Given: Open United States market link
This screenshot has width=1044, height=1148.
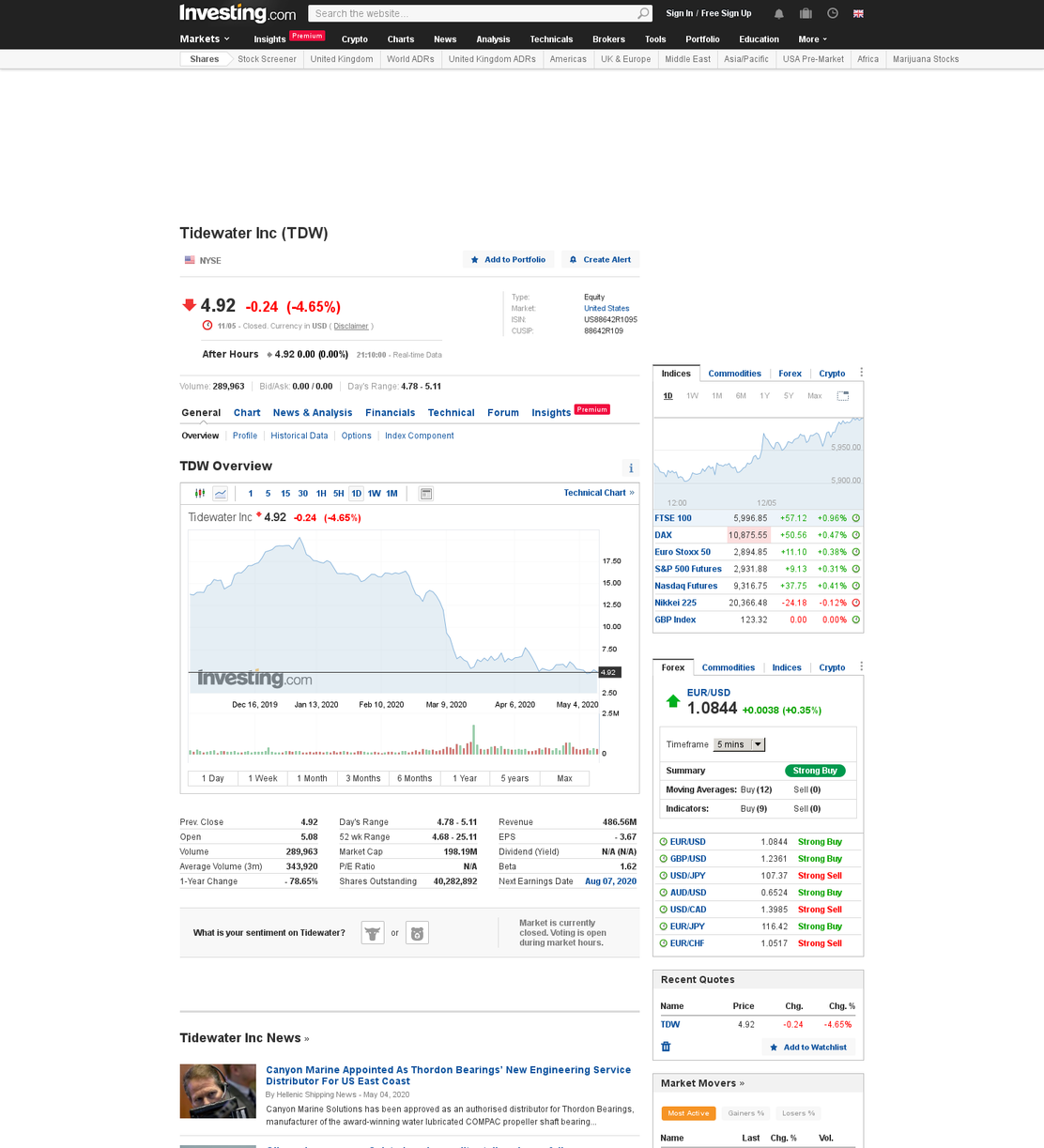Looking at the screenshot, I should [x=606, y=309].
